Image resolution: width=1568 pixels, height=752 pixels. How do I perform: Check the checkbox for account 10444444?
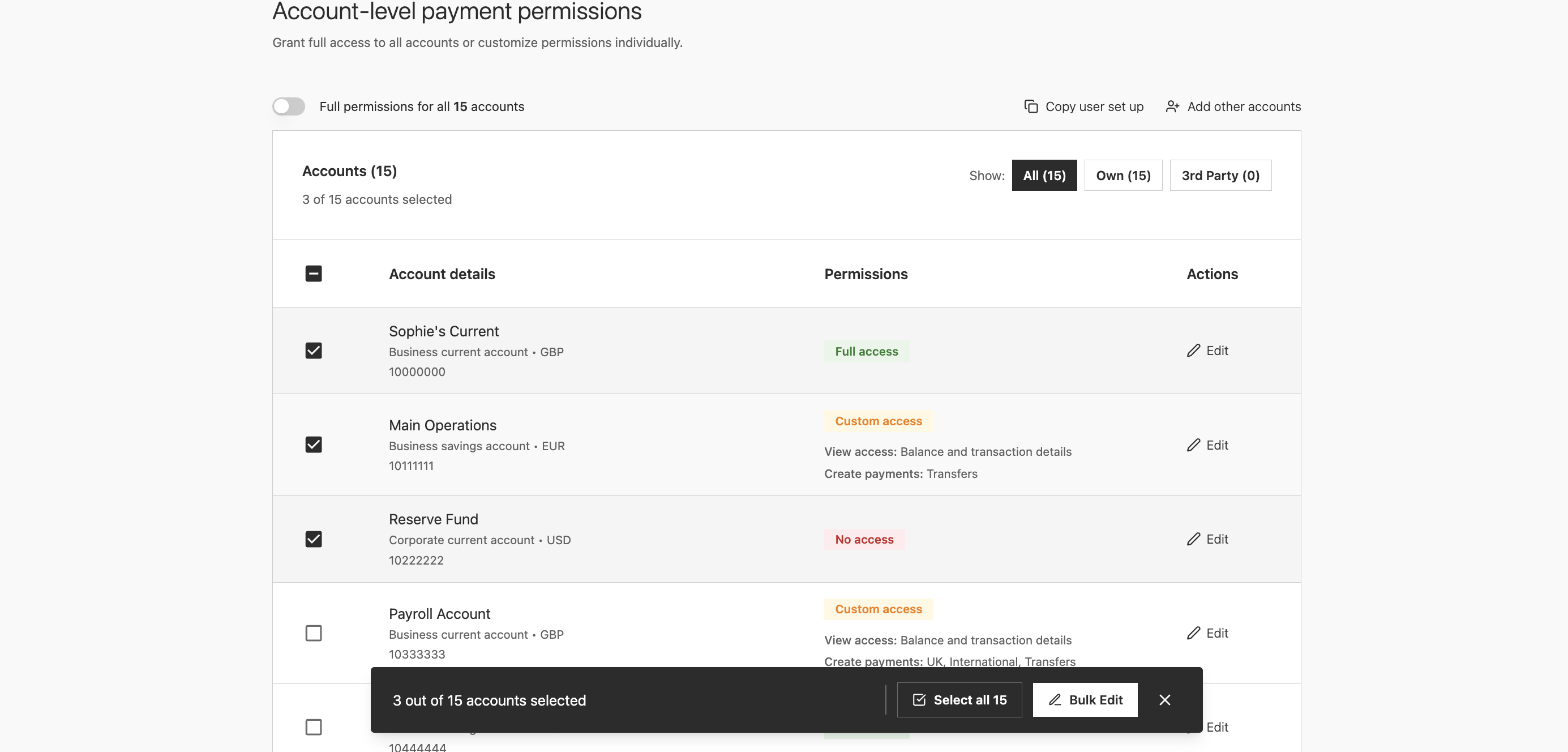314,727
